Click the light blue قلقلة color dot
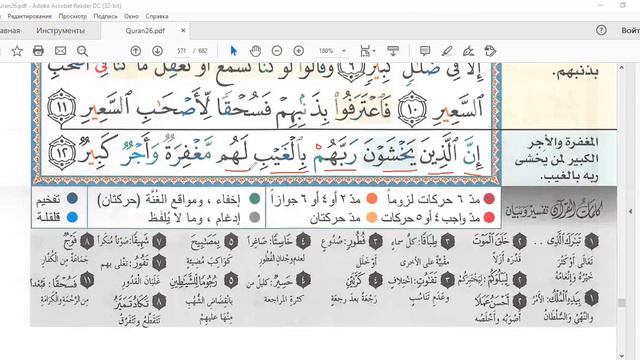This screenshot has height=360, width=640. [x=72, y=217]
